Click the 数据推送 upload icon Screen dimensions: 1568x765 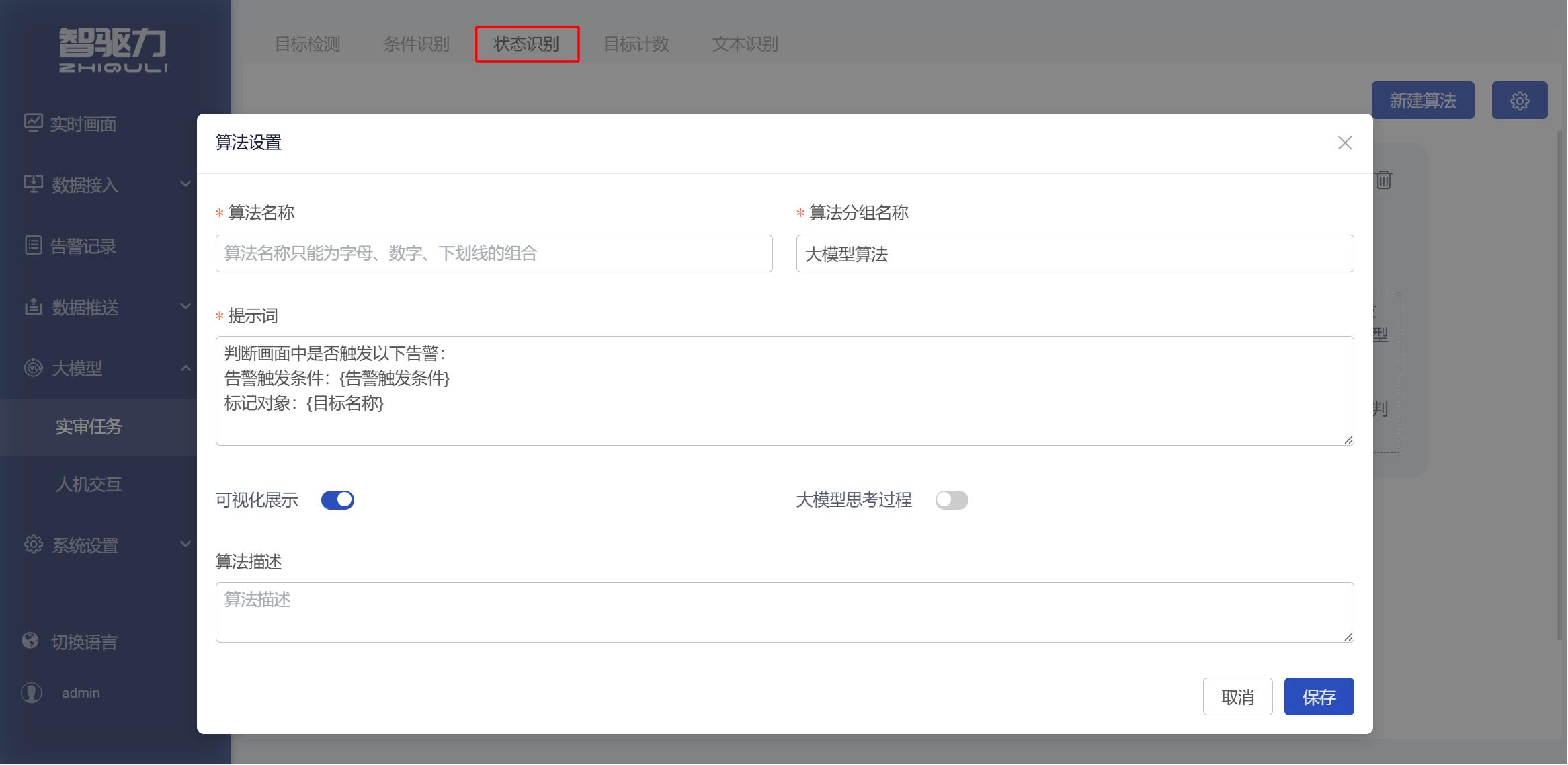point(33,307)
